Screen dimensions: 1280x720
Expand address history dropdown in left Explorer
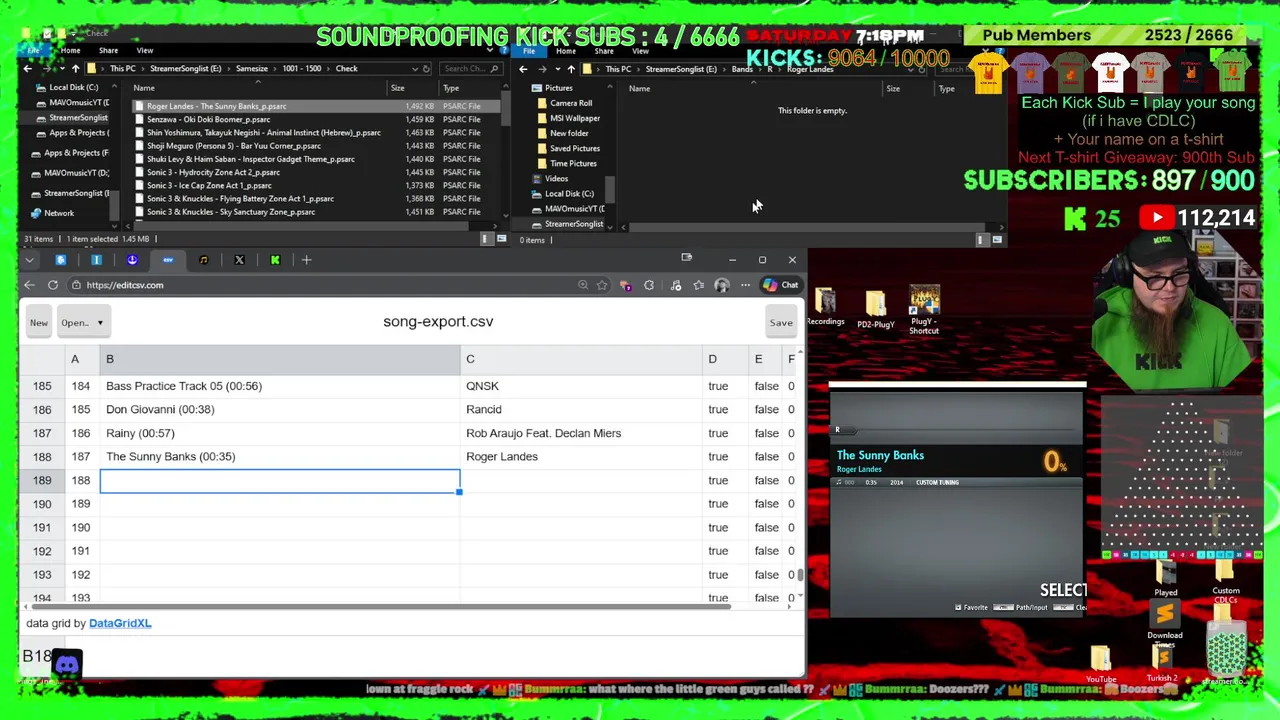pos(414,69)
